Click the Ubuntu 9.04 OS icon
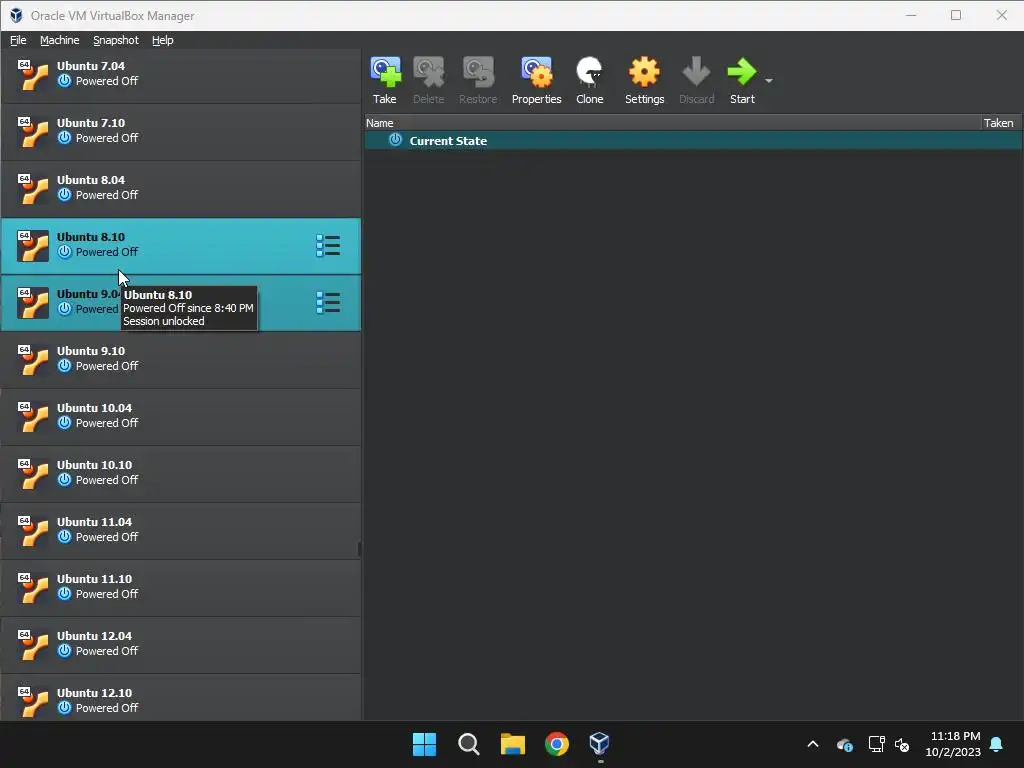The image size is (1024, 768). point(33,303)
